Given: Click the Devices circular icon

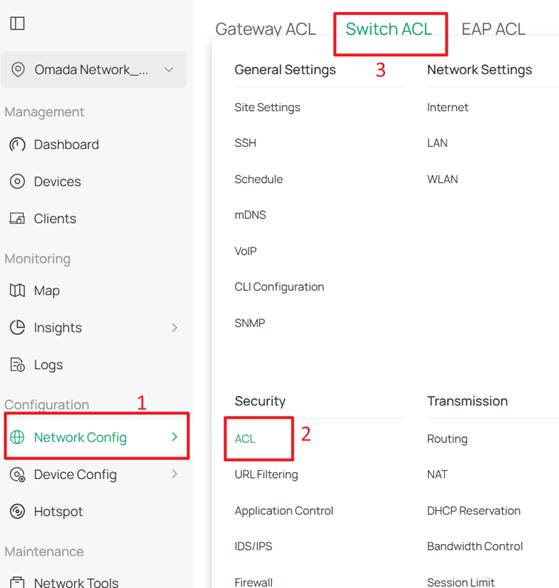Looking at the screenshot, I should tap(17, 182).
